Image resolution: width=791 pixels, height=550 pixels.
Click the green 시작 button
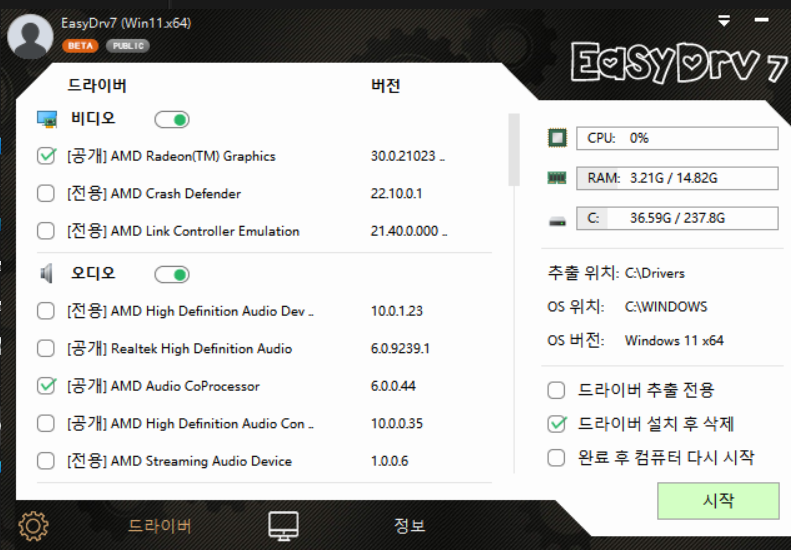[718, 501]
